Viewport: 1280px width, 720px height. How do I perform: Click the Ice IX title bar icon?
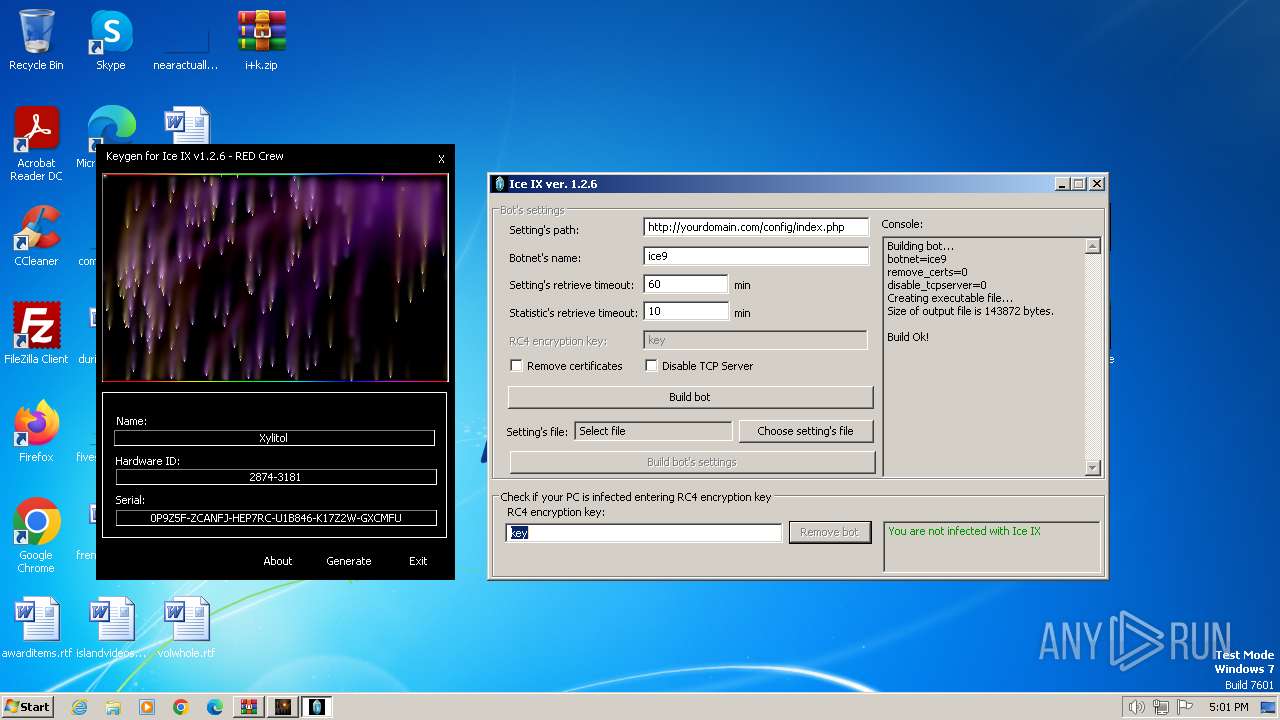pyautogui.click(x=500, y=184)
